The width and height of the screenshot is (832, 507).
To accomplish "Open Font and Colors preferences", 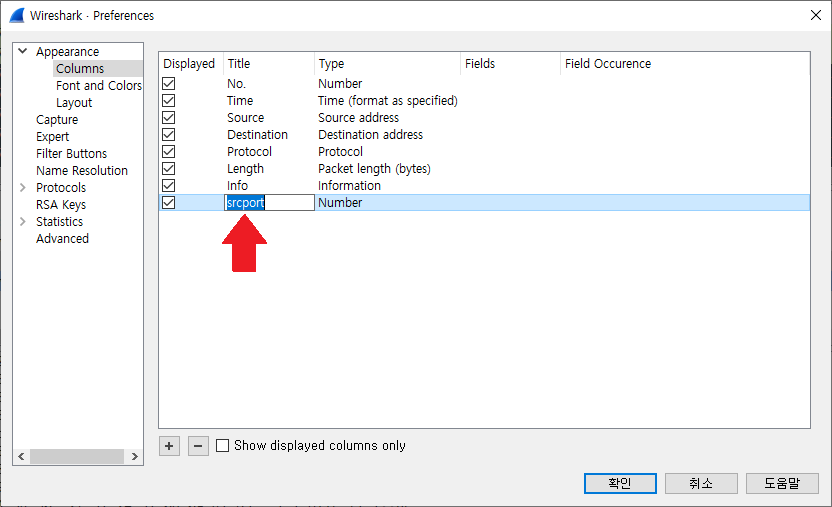I will (99, 85).
